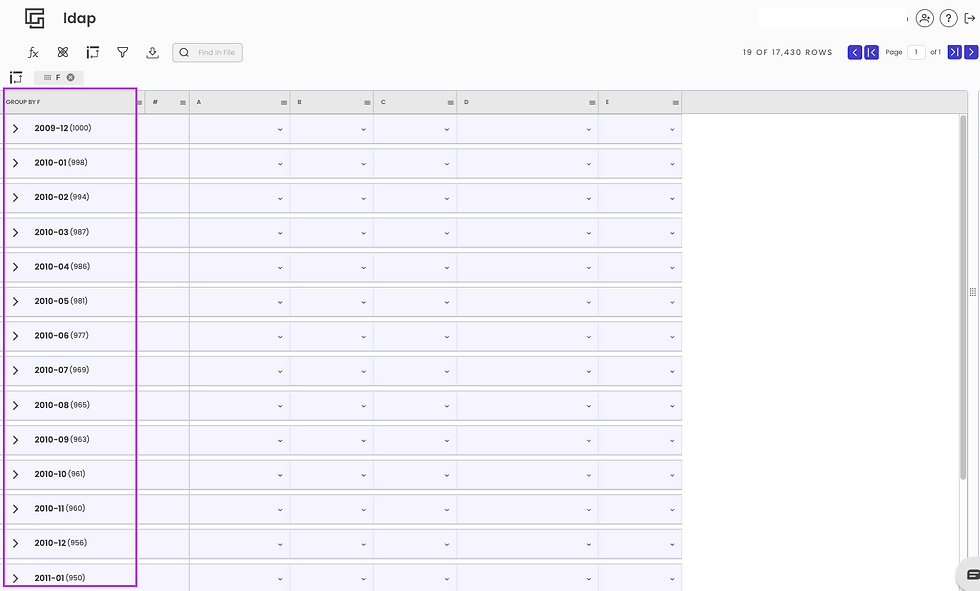Screen dimensions: 980x591
Task: Open column A dropdown in 2009-12 row
Action: 280,129
